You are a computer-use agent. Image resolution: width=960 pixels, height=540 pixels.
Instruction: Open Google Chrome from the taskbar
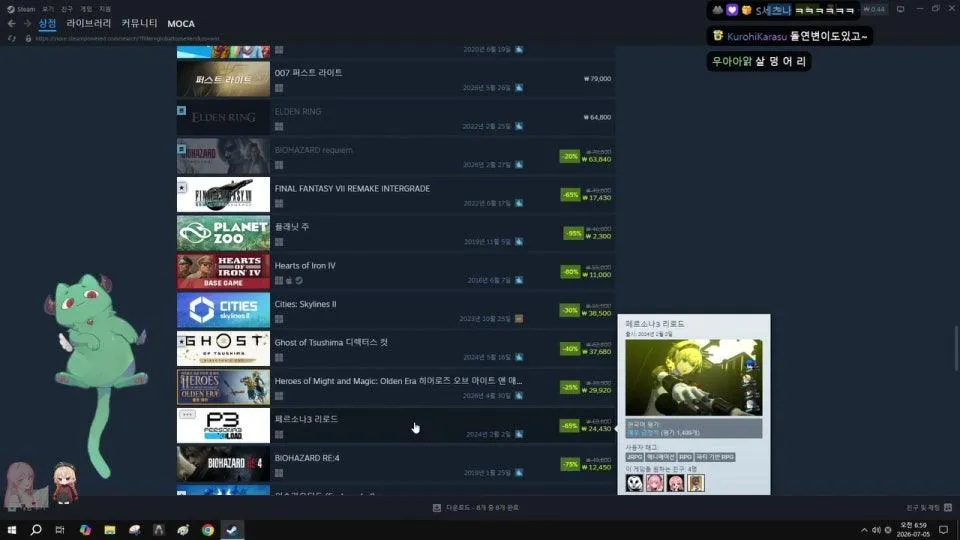point(208,530)
